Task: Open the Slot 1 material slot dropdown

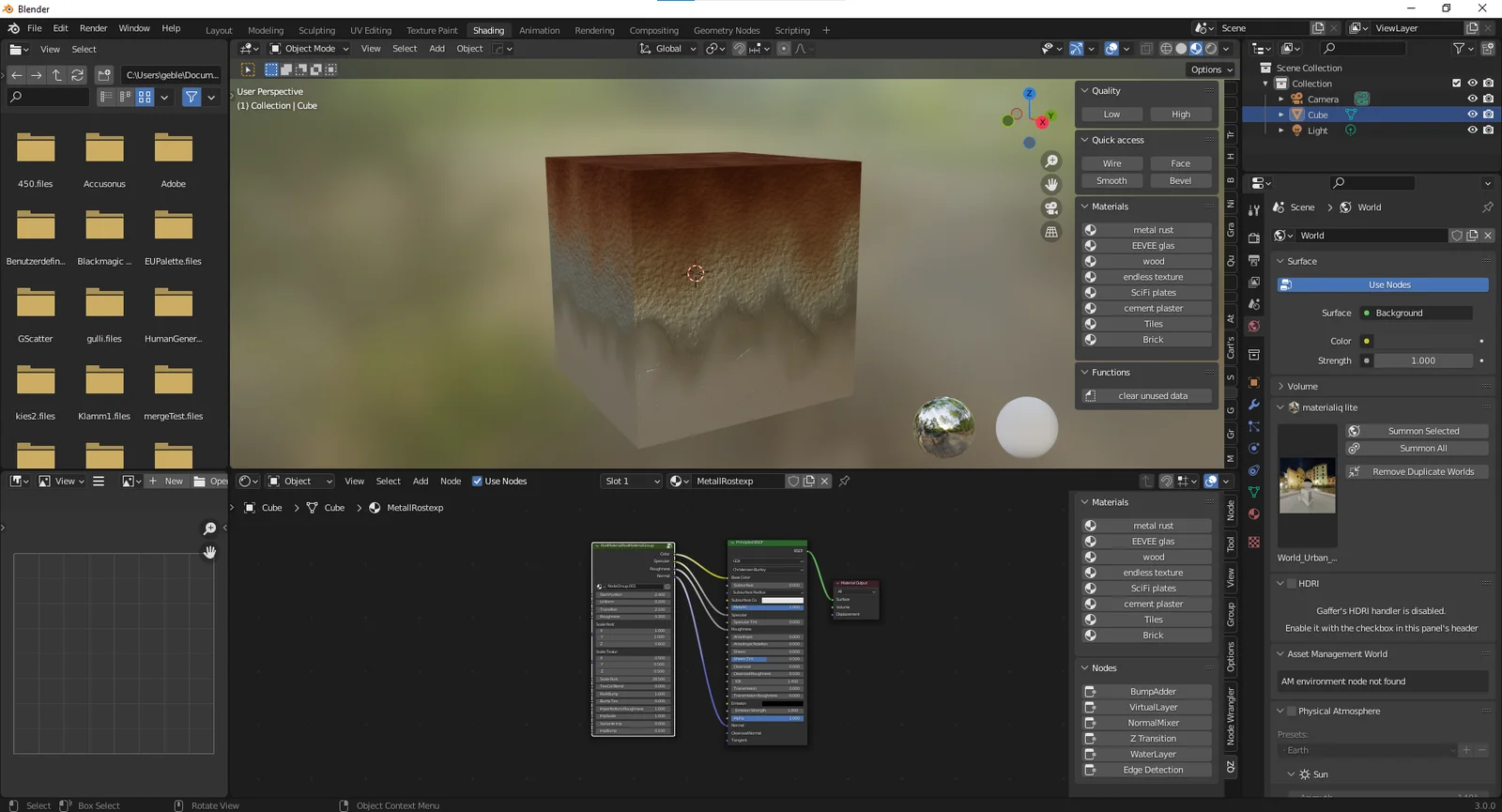Action: 632,481
